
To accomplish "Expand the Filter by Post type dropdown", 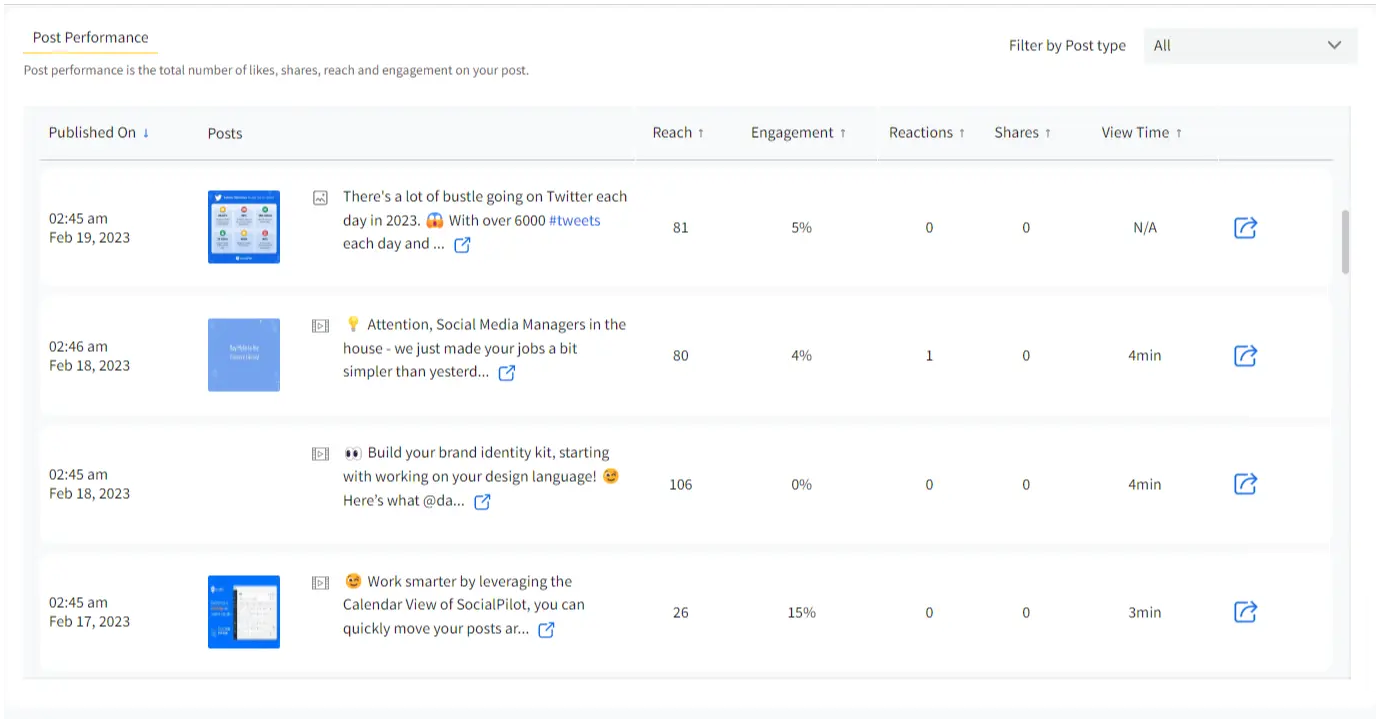I will tap(1249, 45).
